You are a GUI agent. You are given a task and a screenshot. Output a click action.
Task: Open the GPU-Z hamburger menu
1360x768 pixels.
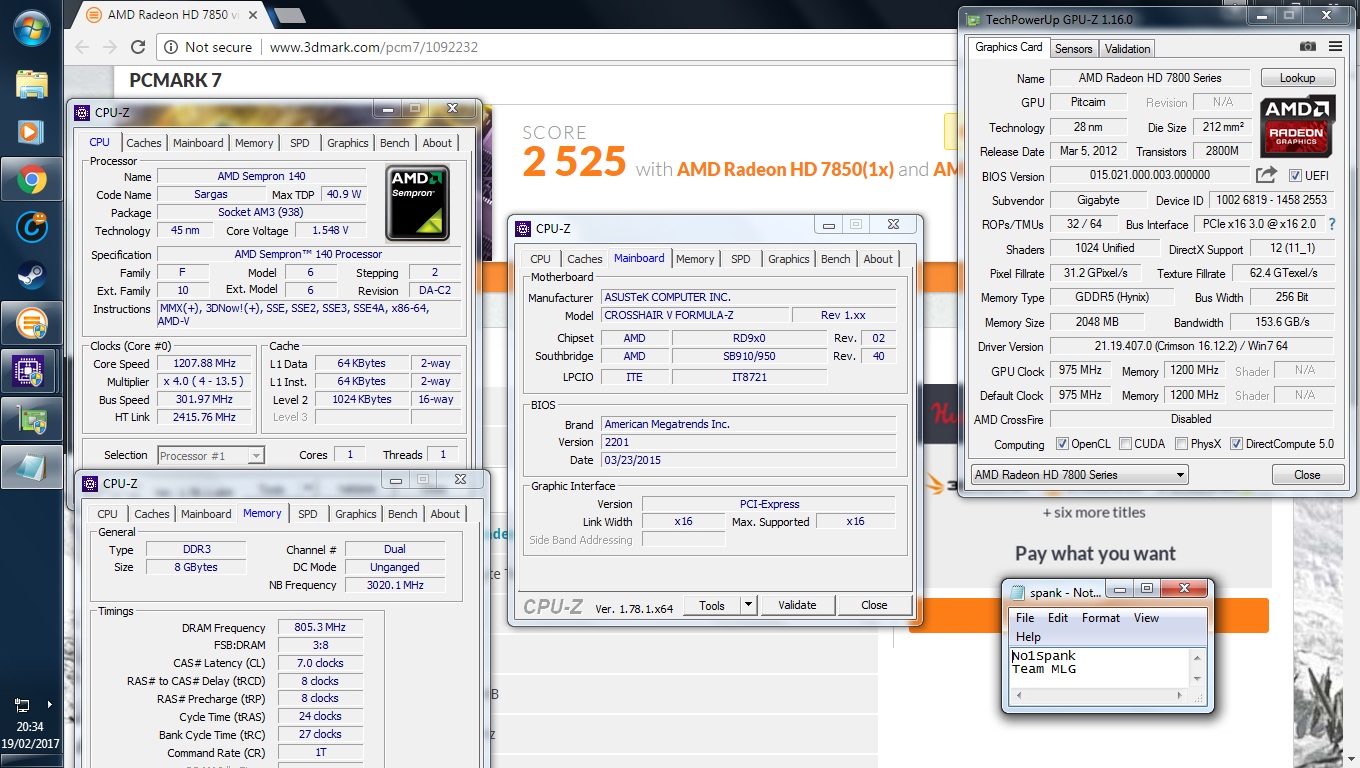[x=1335, y=47]
